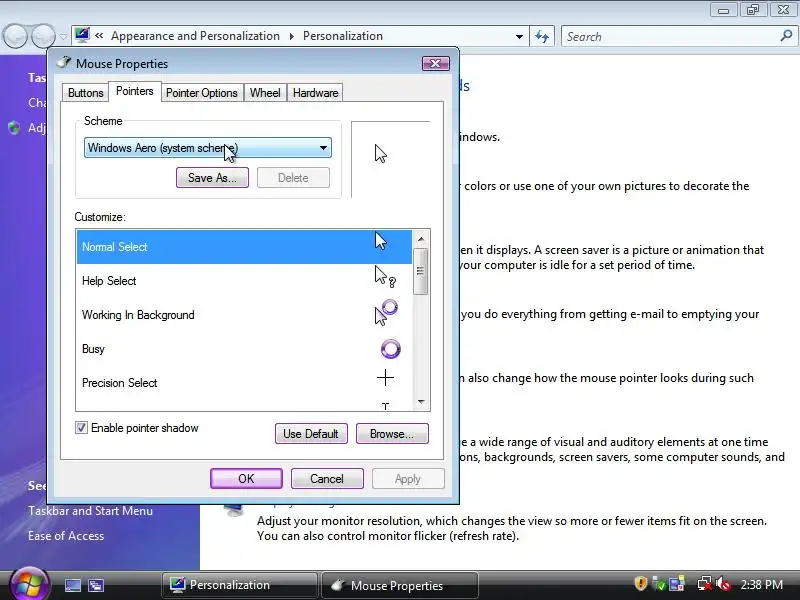The height and width of the screenshot is (600, 800).
Task: Click the security shield tray icon
Action: (x=640, y=583)
